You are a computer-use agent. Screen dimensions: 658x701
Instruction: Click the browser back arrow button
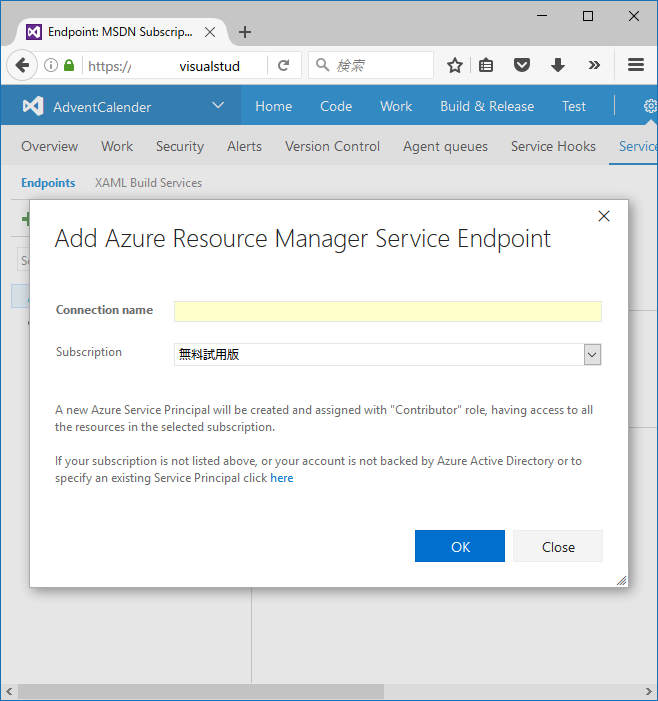[22, 66]
